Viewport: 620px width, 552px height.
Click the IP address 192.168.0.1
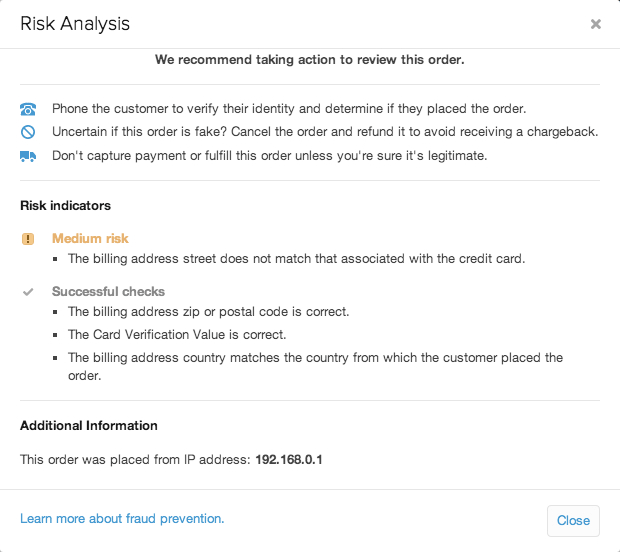[x=290, y=460]
